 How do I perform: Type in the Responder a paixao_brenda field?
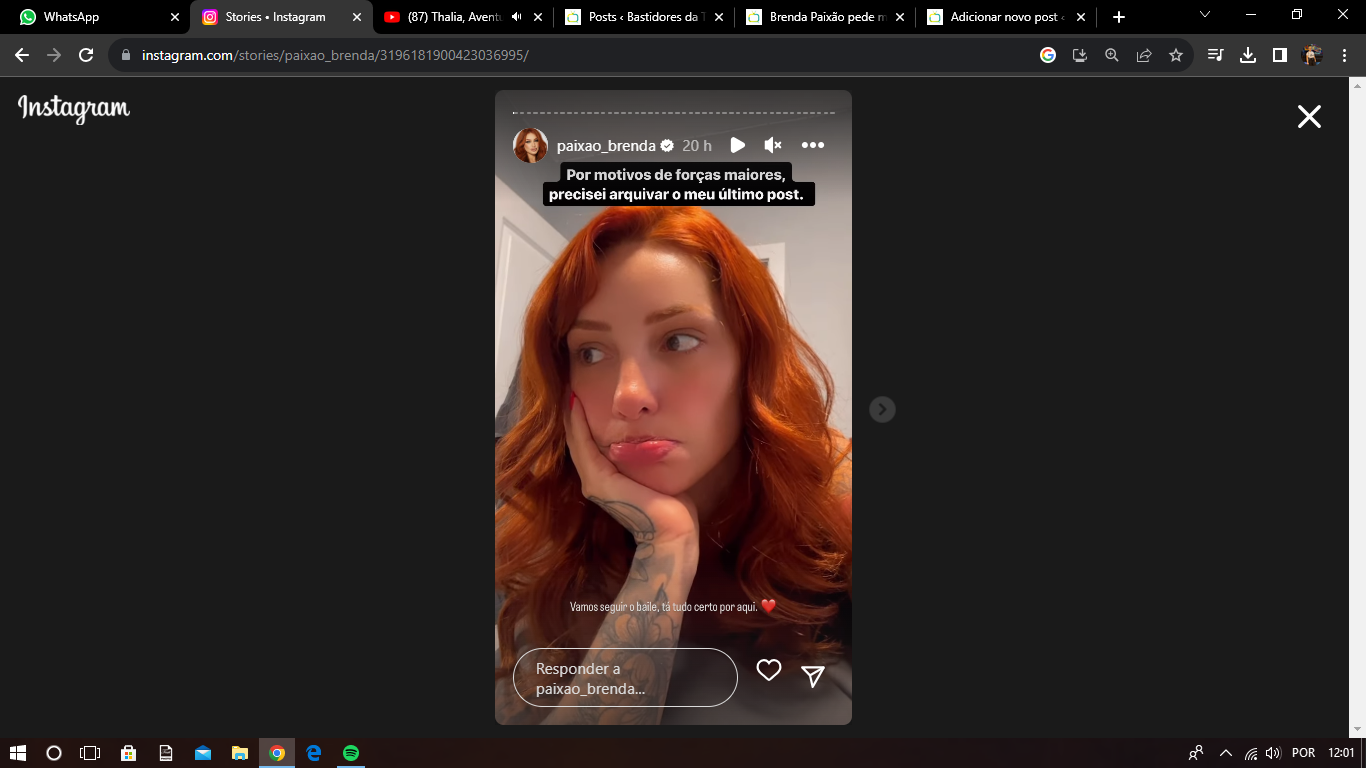[624, 678]
